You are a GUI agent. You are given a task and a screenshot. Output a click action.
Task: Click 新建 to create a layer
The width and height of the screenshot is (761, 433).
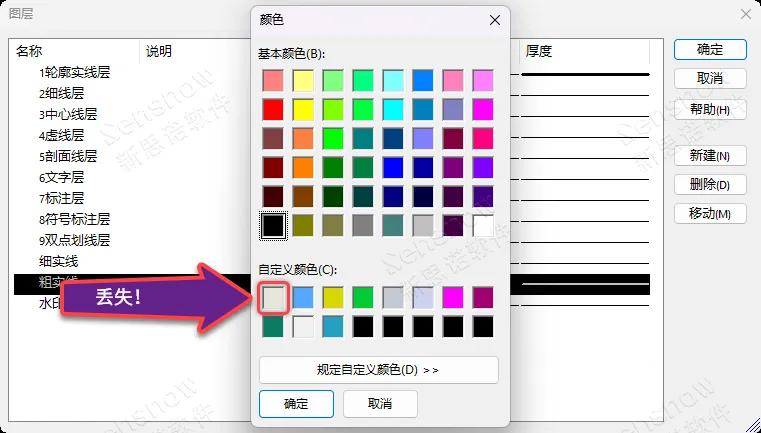tap(710, 156)
